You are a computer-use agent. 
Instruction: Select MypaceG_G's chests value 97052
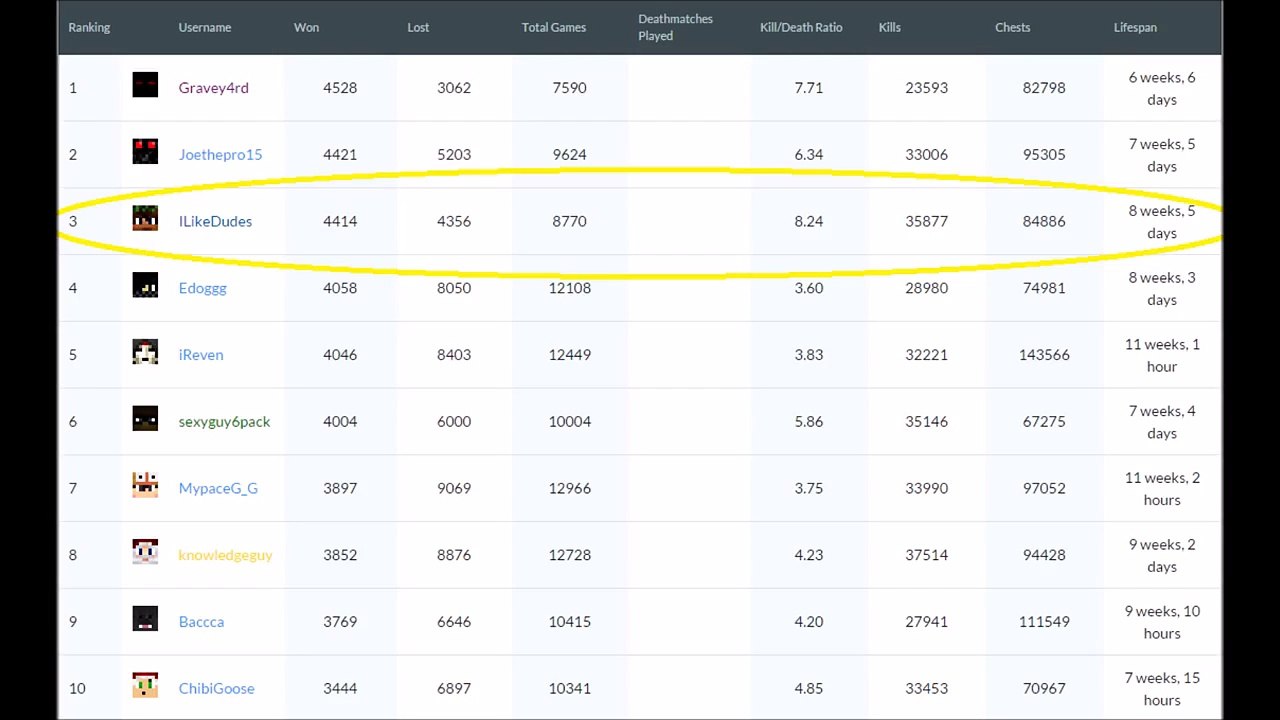click(x=1044, y=488)
